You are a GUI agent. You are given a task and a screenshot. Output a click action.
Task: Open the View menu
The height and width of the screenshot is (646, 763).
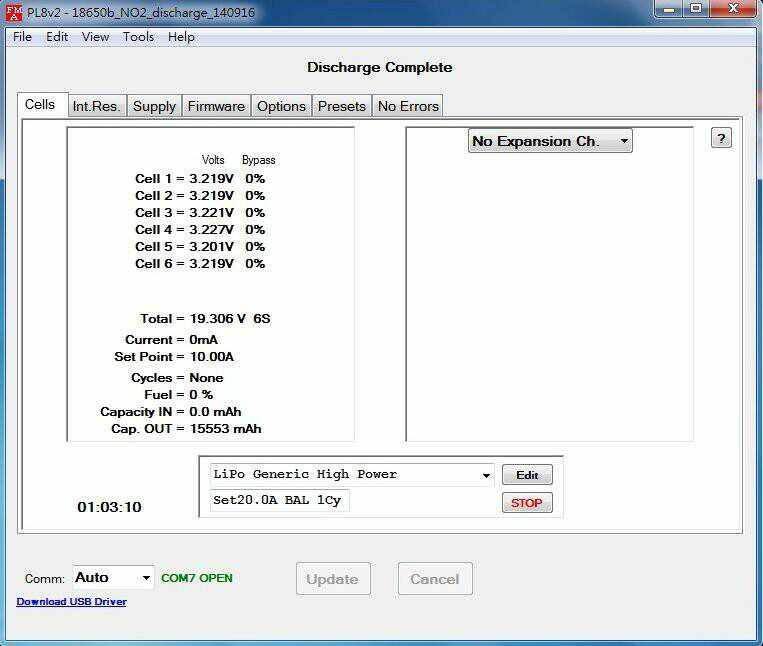95,36
